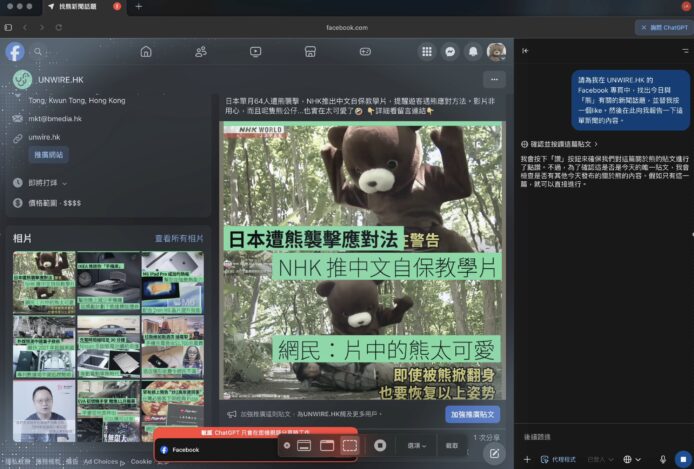Screen dimensions: 694x469
Task: Open Facebook Gaming controller icon
Action: click(365, 51)
